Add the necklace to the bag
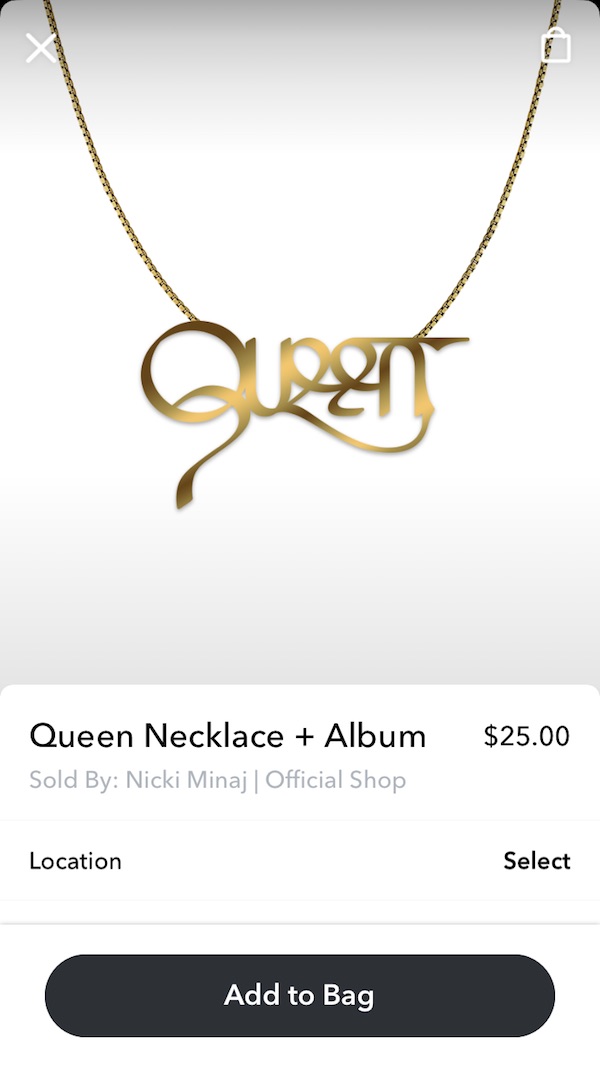600x1067 pixels. [300, 996]
